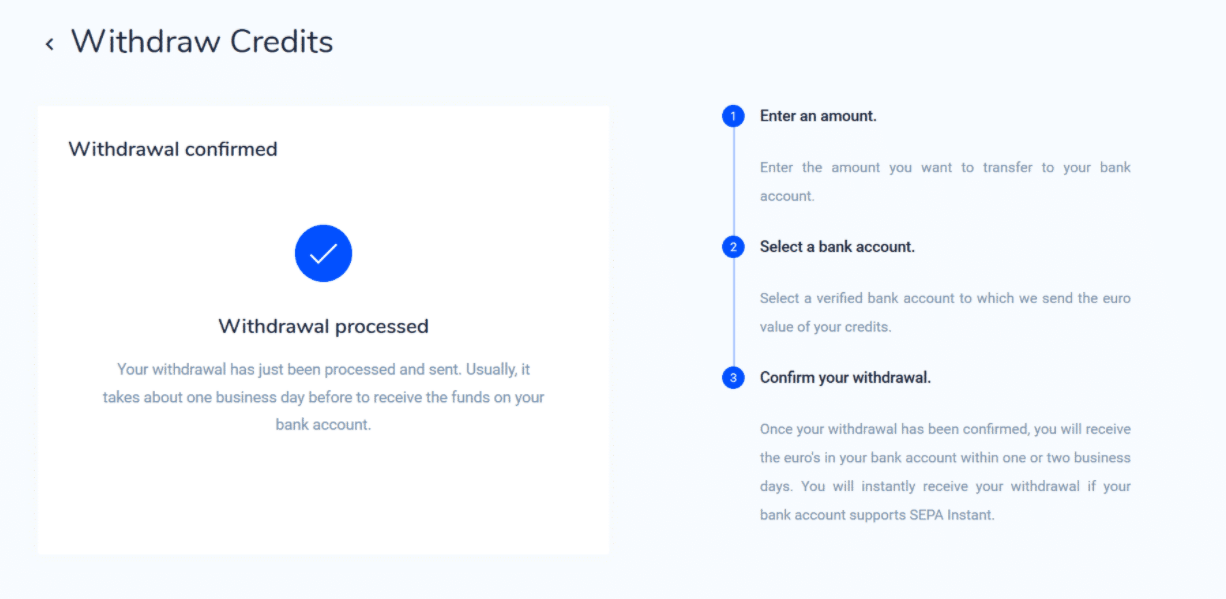
Task: Click the Withdrawal confirmed card heading
Action: pyautogui.click(x=172, y=149)
